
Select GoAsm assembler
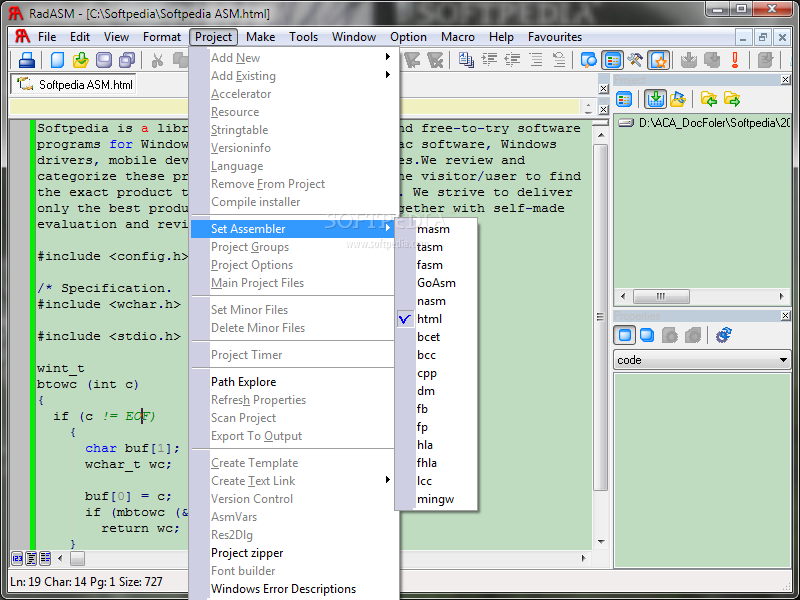point(436,283)
